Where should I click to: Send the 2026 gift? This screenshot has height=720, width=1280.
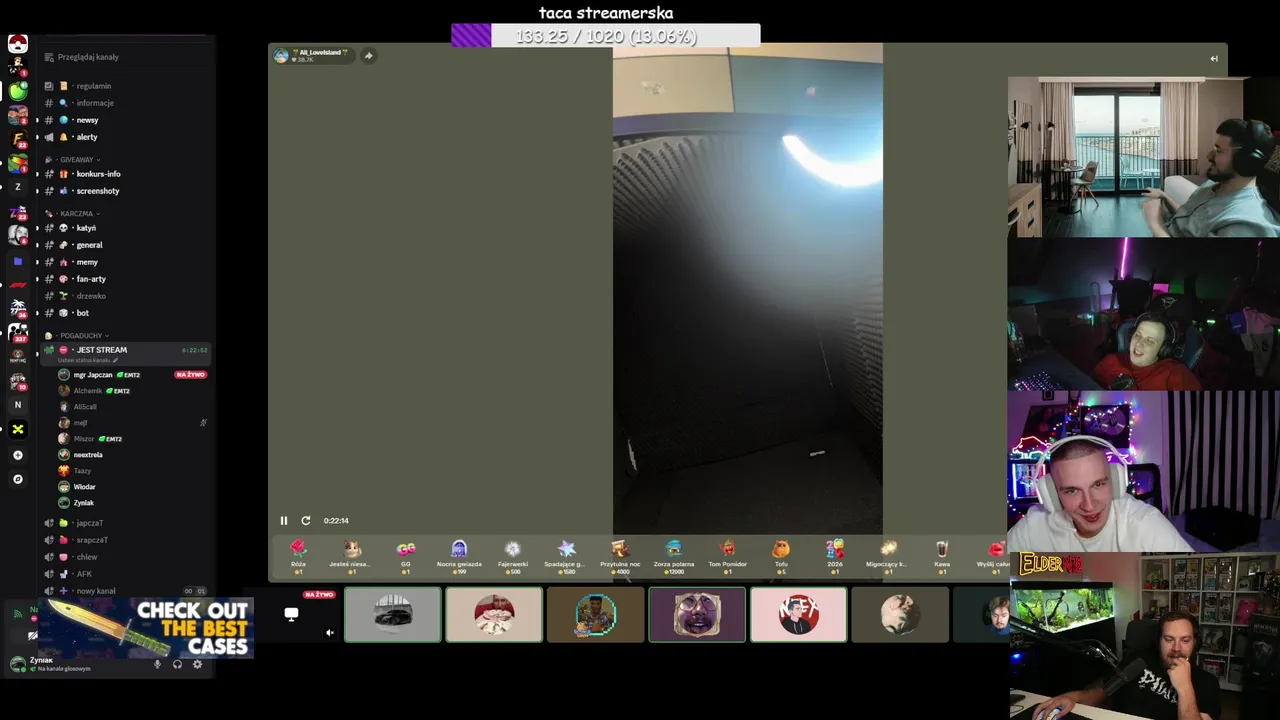tap(835, 556)
